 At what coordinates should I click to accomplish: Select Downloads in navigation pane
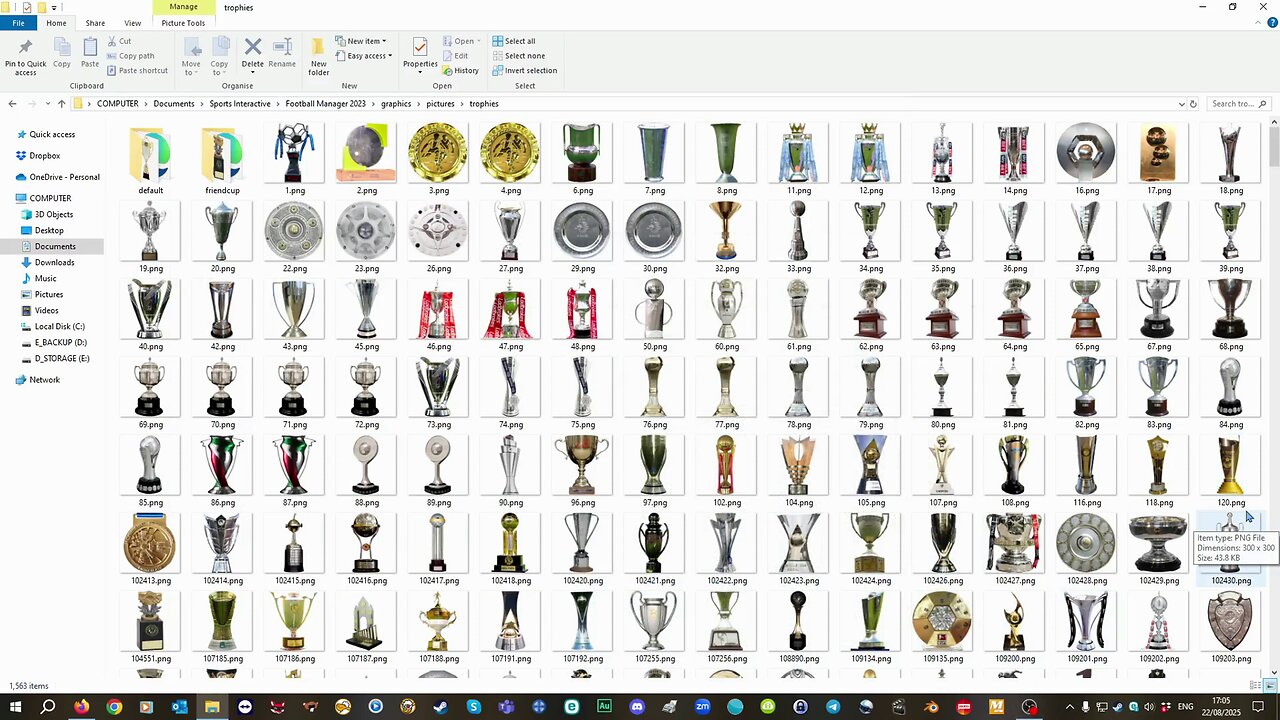(54, 262)
